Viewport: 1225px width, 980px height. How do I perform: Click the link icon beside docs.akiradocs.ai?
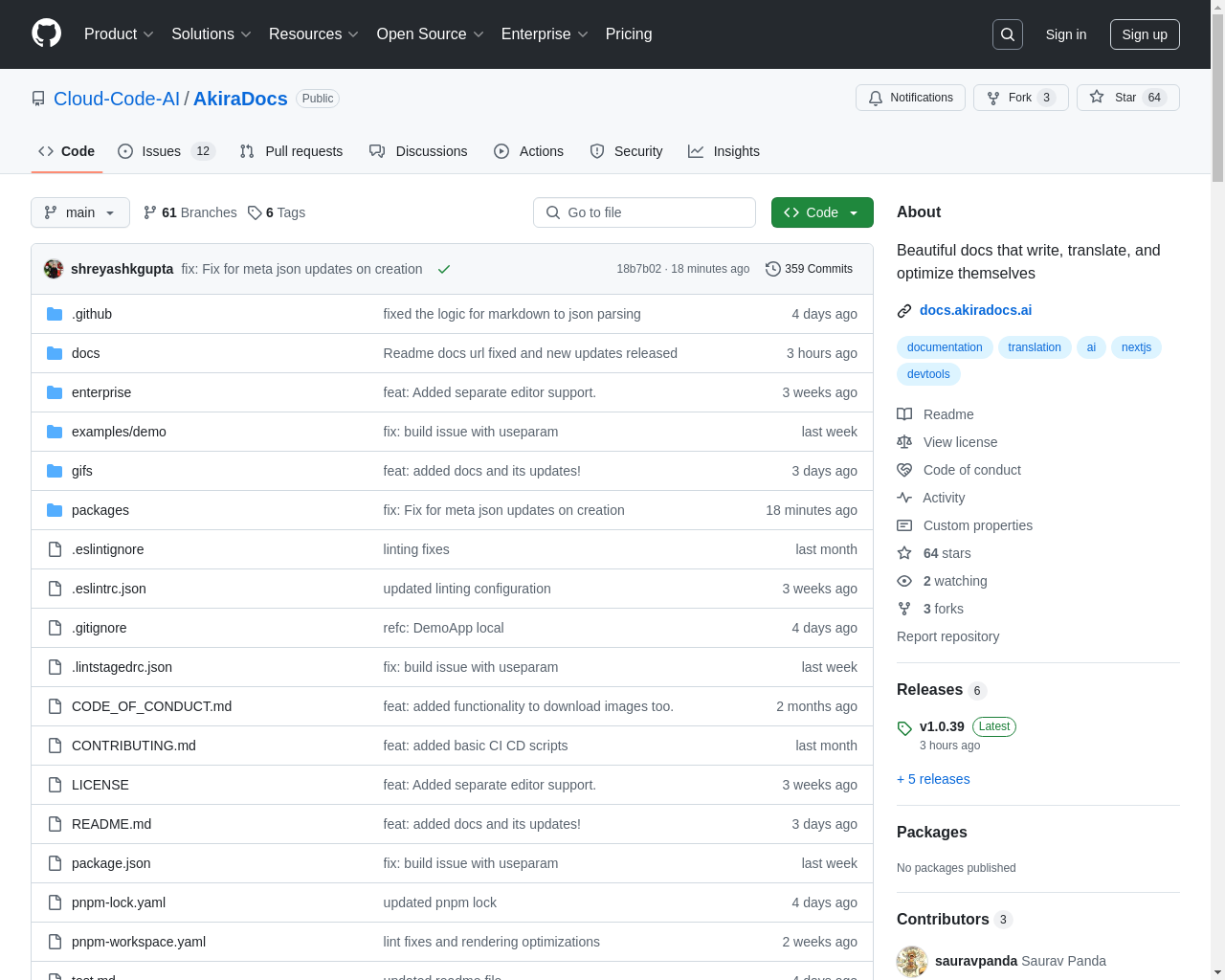[904, 311]
